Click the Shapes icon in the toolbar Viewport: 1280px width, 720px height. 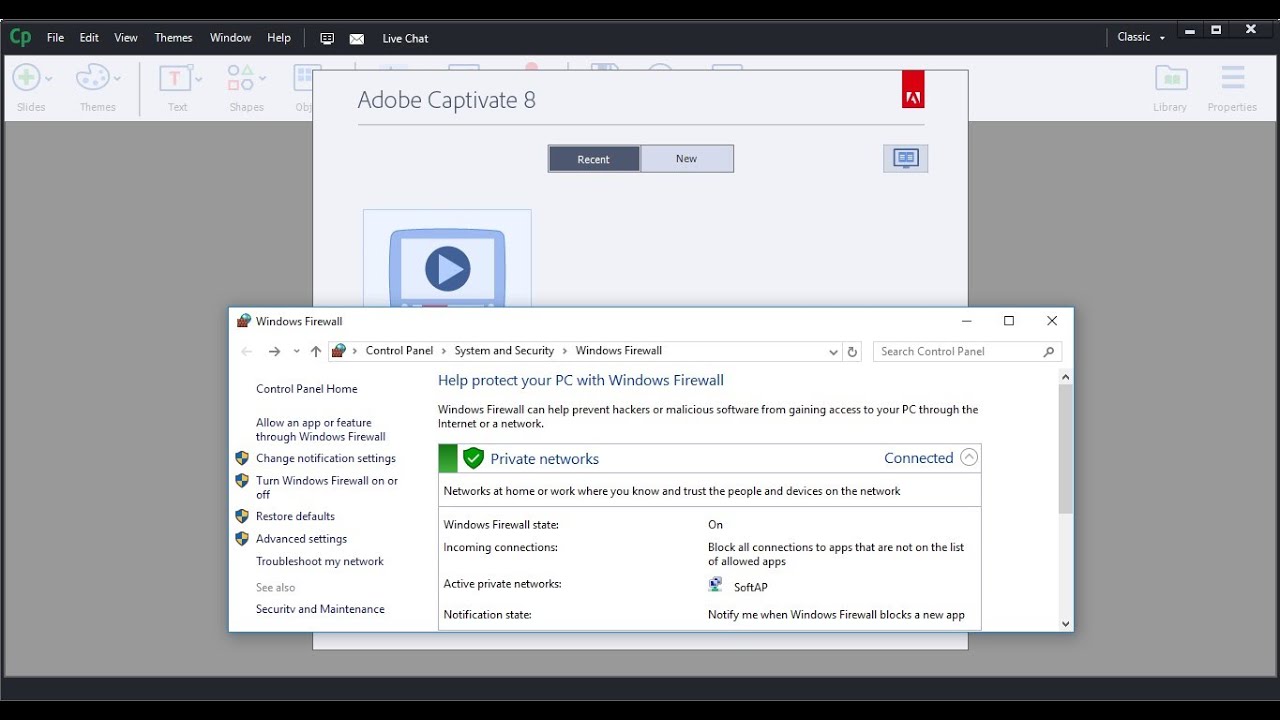tap(240, 78)
